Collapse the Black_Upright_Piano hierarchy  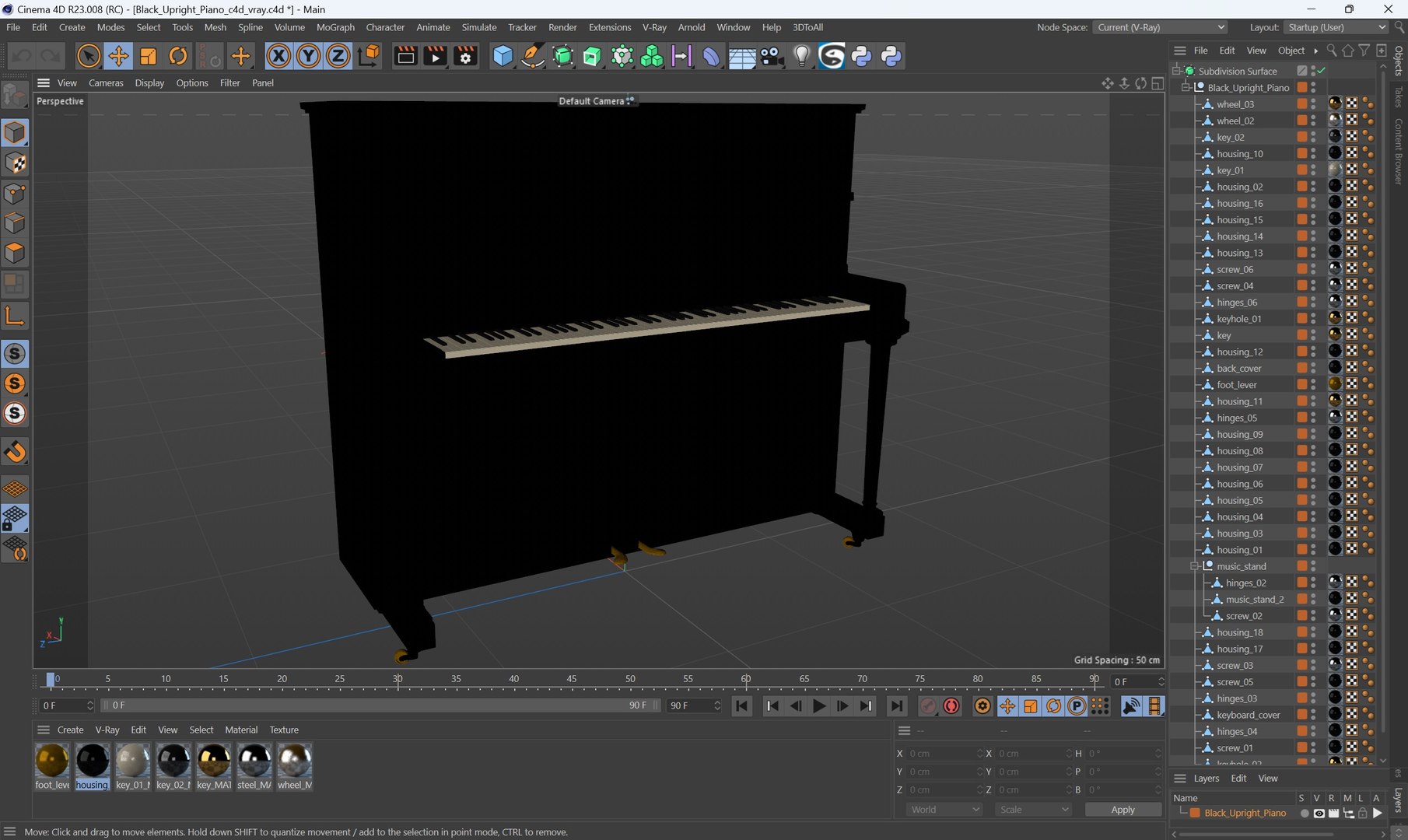click(x=1186, y=87)
